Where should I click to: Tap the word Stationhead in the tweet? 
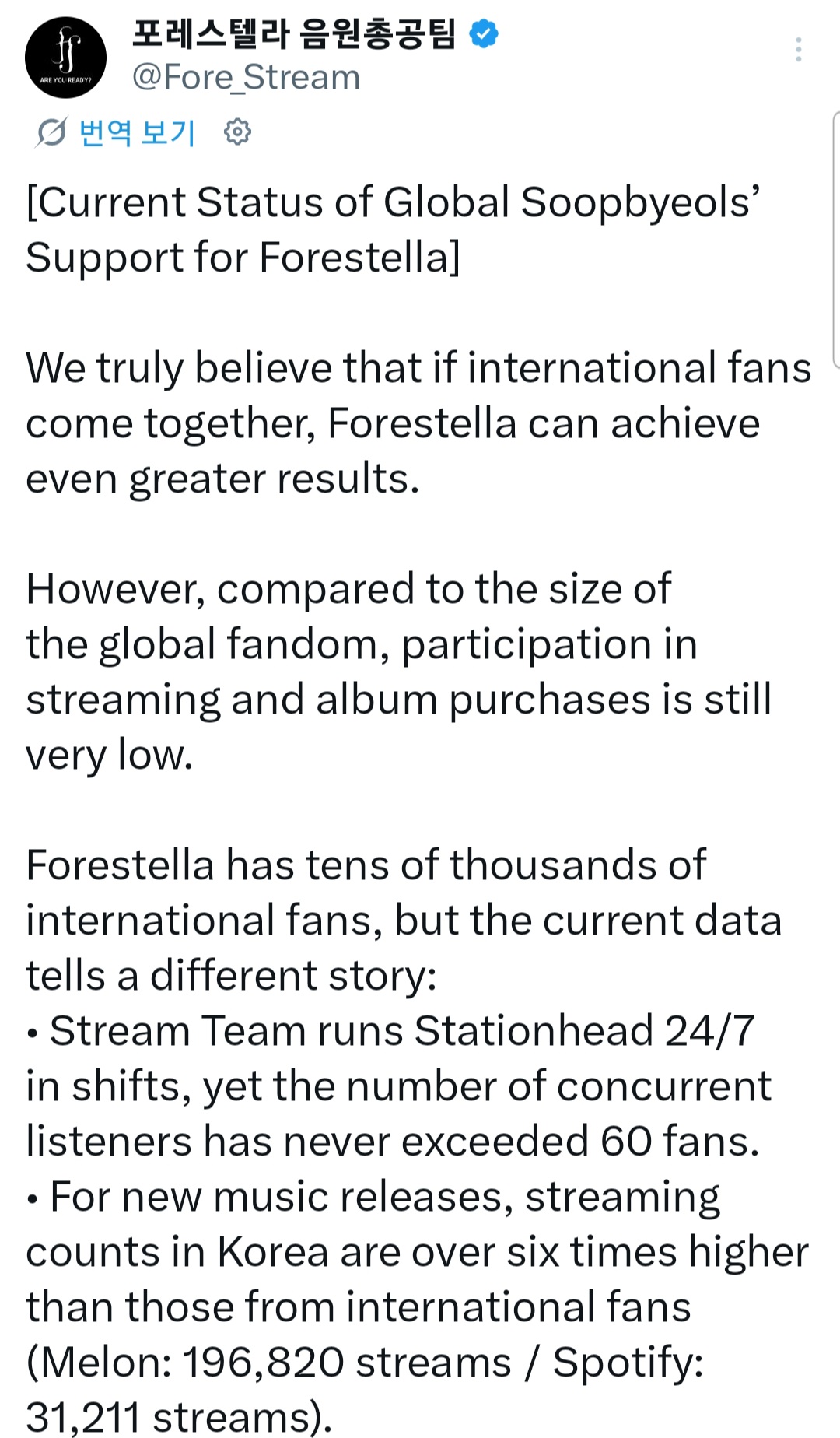click(534, 1030)
